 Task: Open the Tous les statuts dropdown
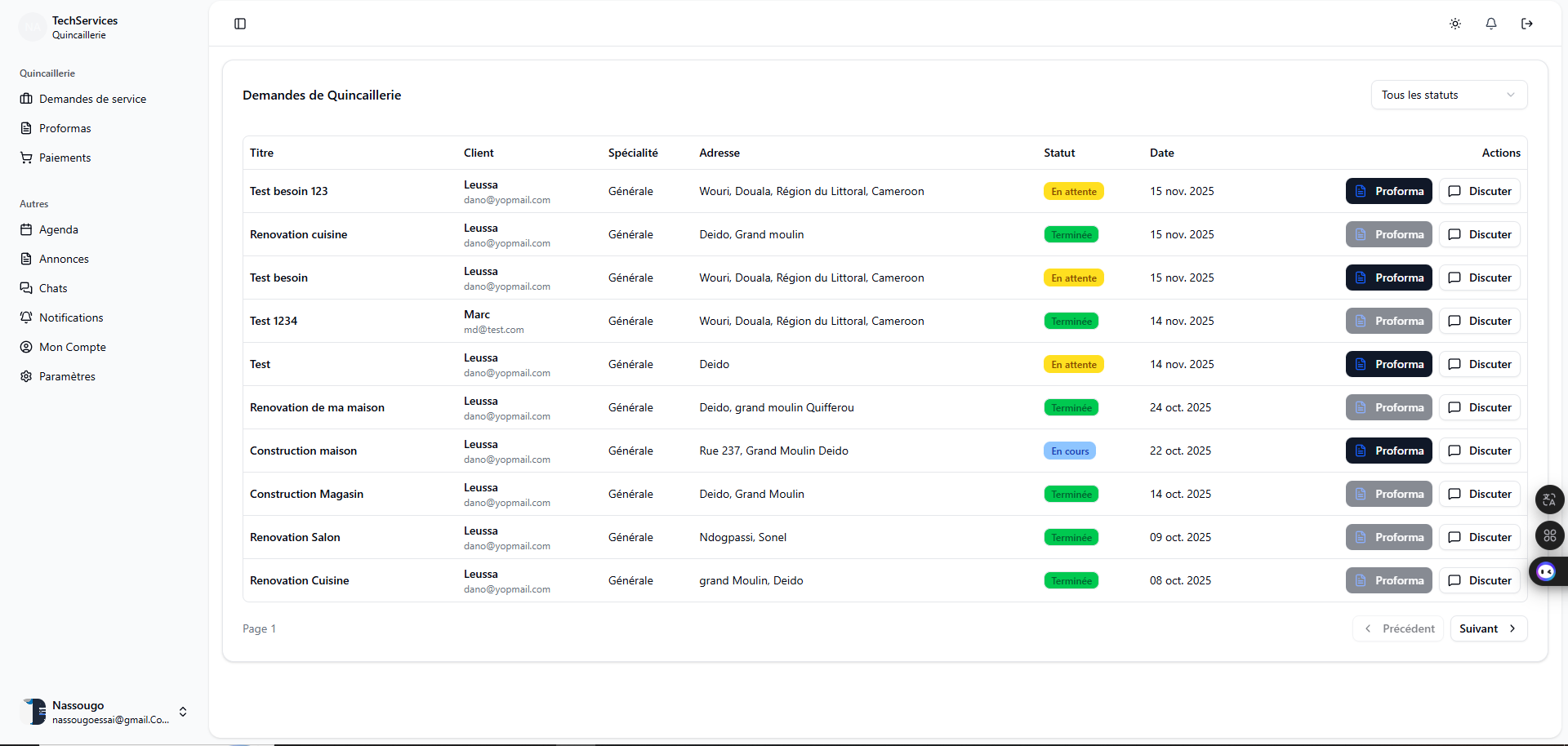[1448, 95]
